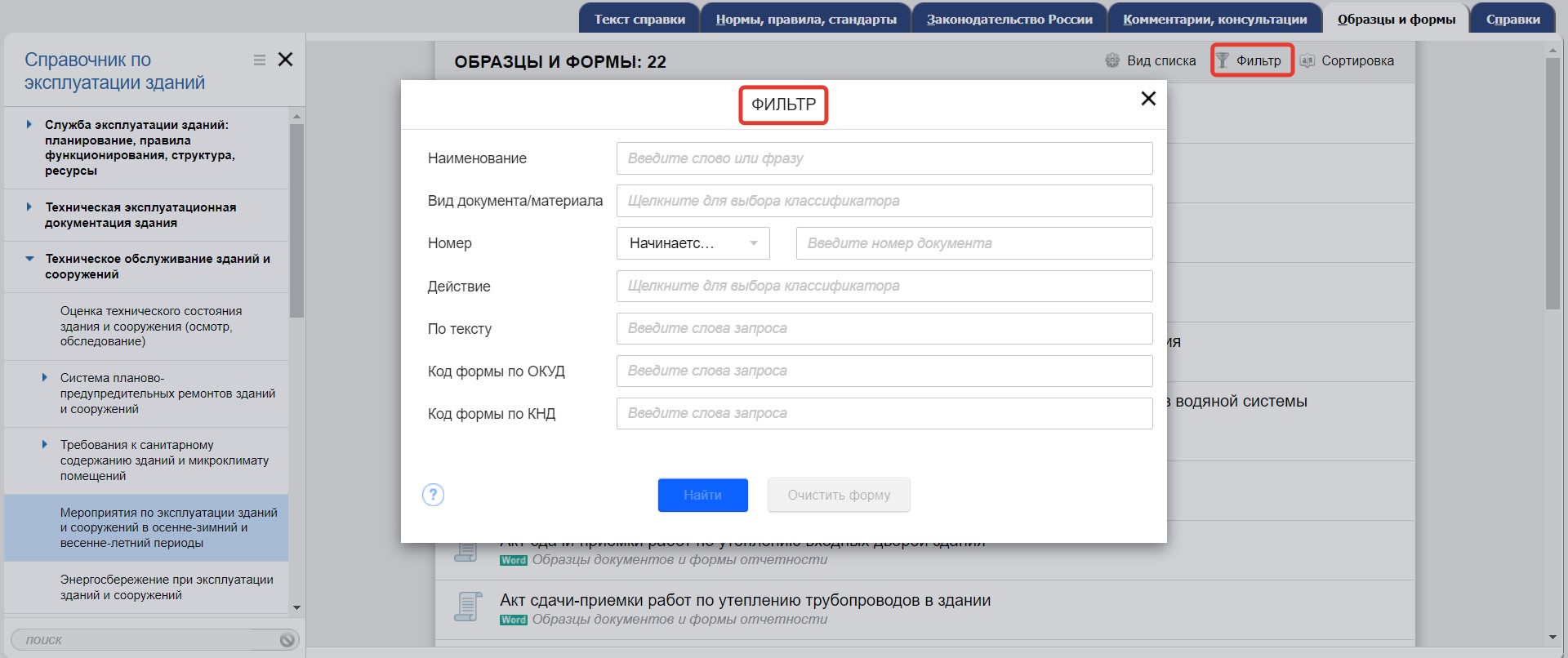
Task: Focus the Наименование input field
Action: [x=884, y=158]
